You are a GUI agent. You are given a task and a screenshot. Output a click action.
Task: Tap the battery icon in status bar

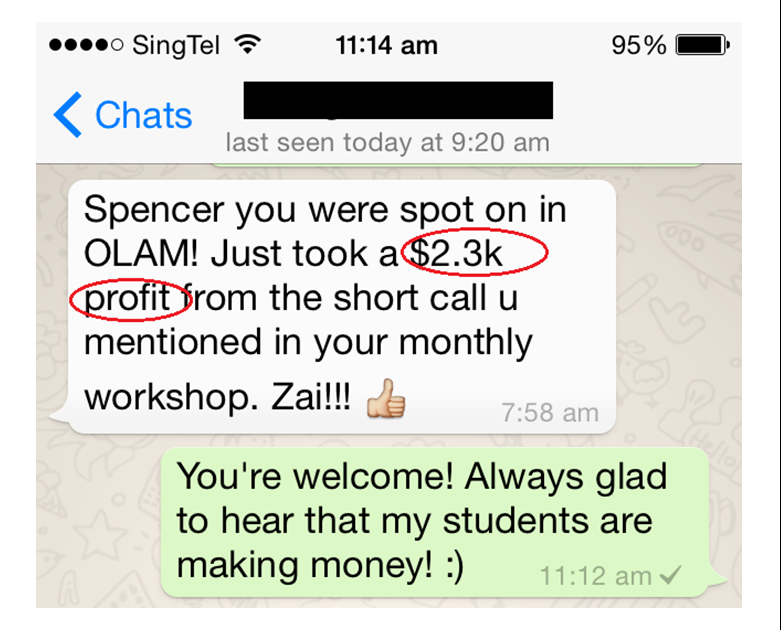703,45
